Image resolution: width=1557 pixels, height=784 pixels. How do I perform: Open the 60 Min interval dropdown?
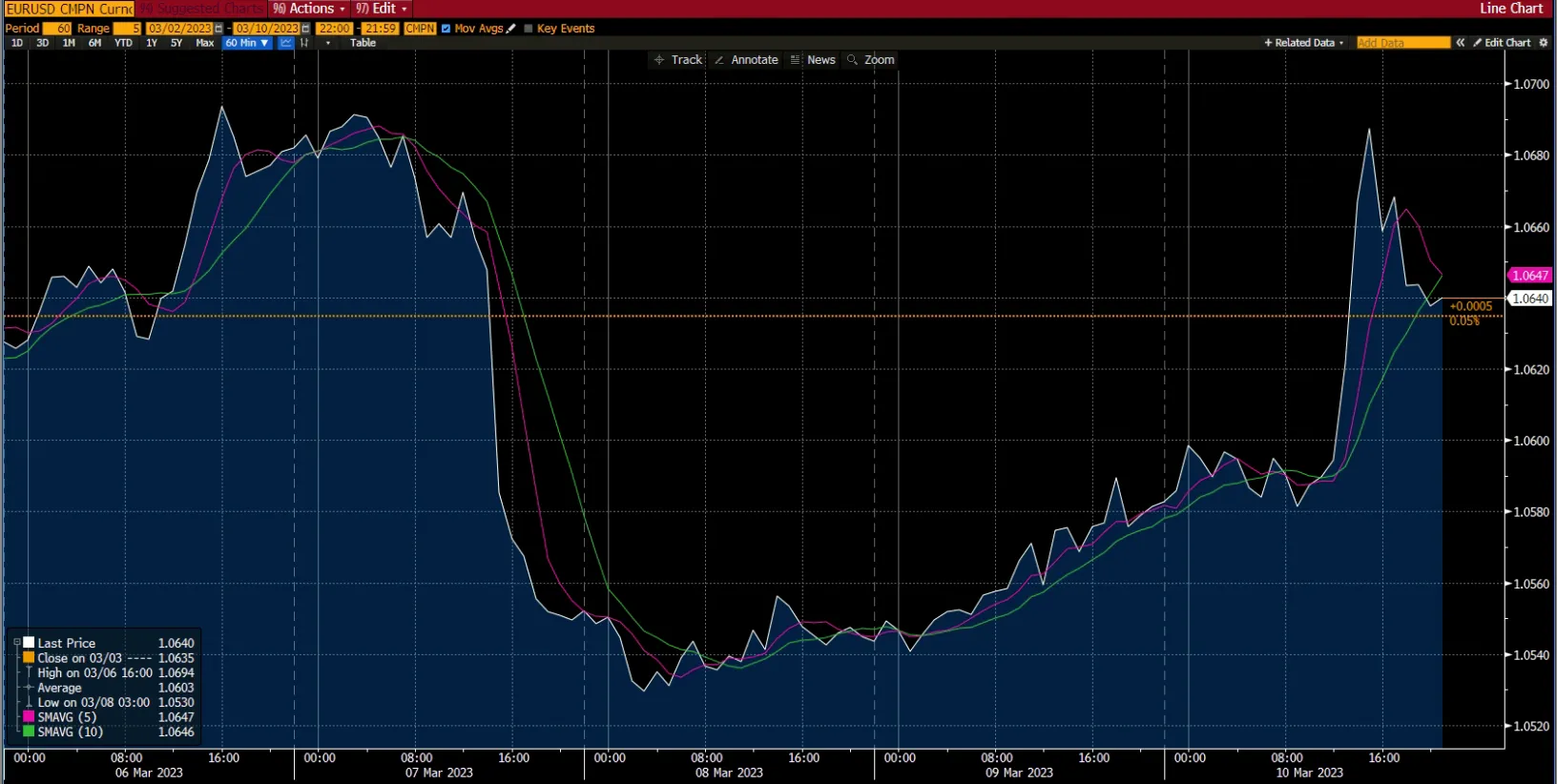coord(247,43)
